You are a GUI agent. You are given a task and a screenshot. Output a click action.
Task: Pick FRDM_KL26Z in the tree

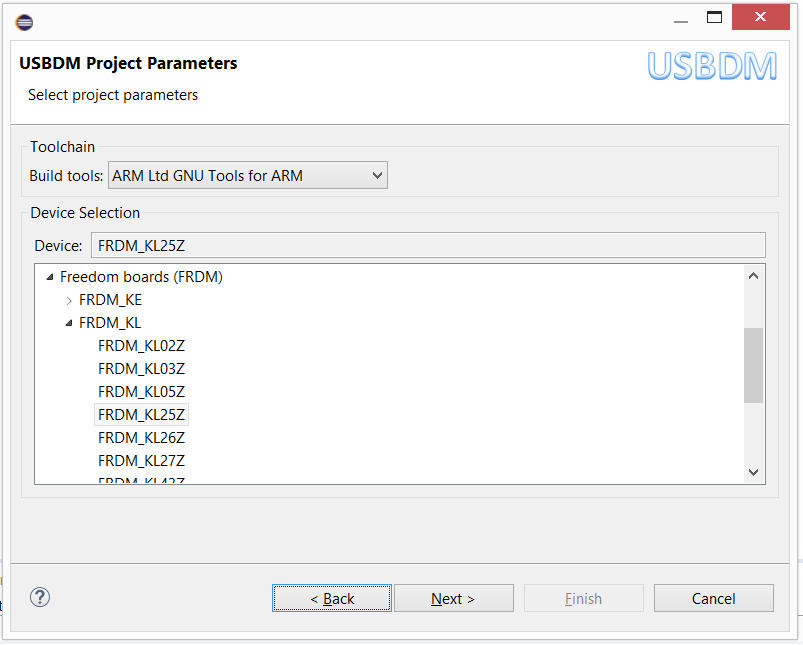pos(141,438)
